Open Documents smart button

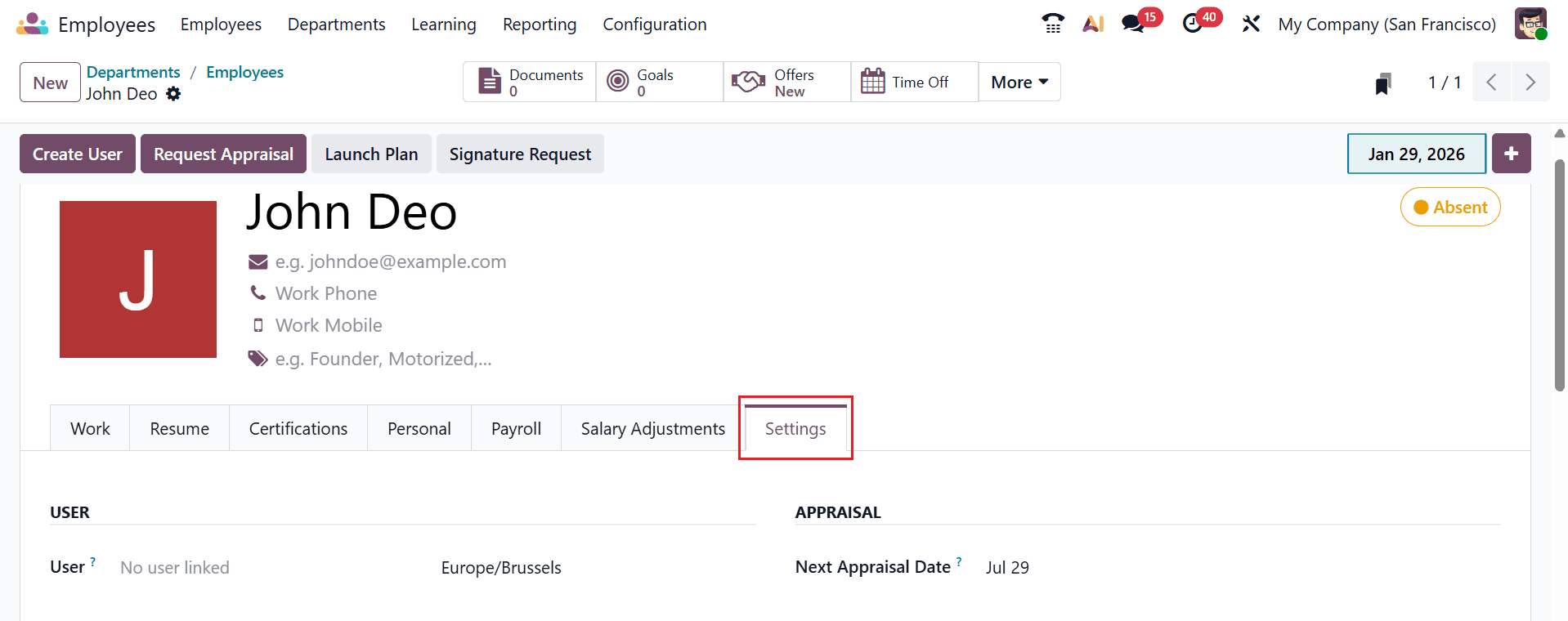point(530,82)
